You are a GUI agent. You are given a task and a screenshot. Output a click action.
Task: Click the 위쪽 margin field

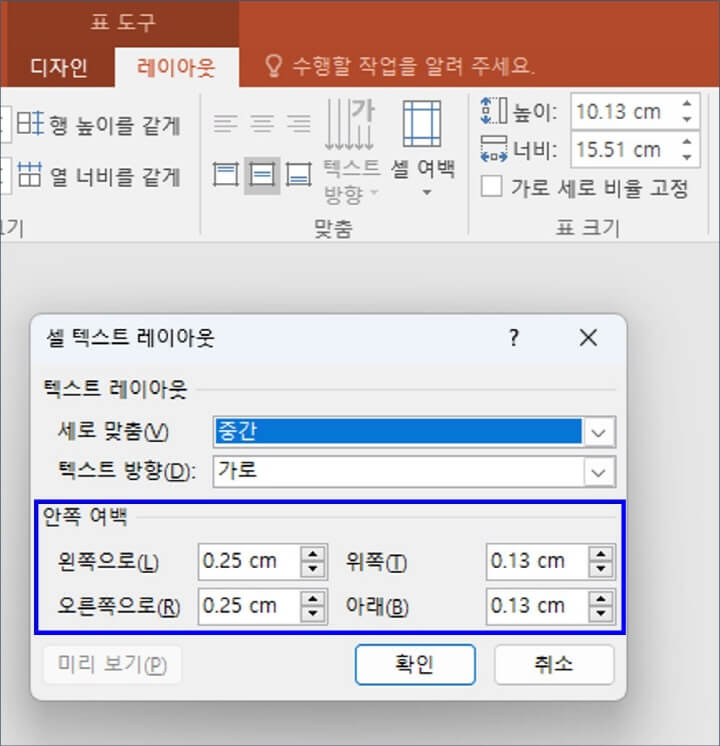click(x=537, y=561)
